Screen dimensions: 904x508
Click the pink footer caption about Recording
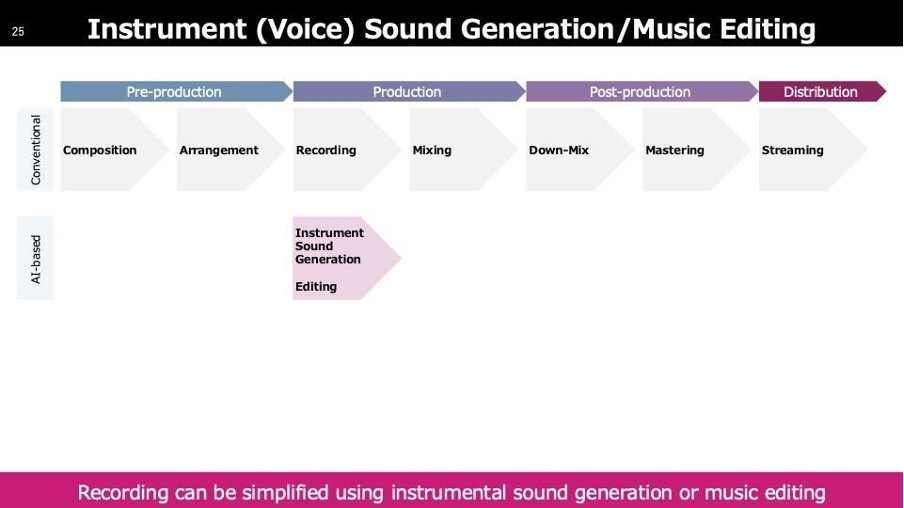(451, 492)
